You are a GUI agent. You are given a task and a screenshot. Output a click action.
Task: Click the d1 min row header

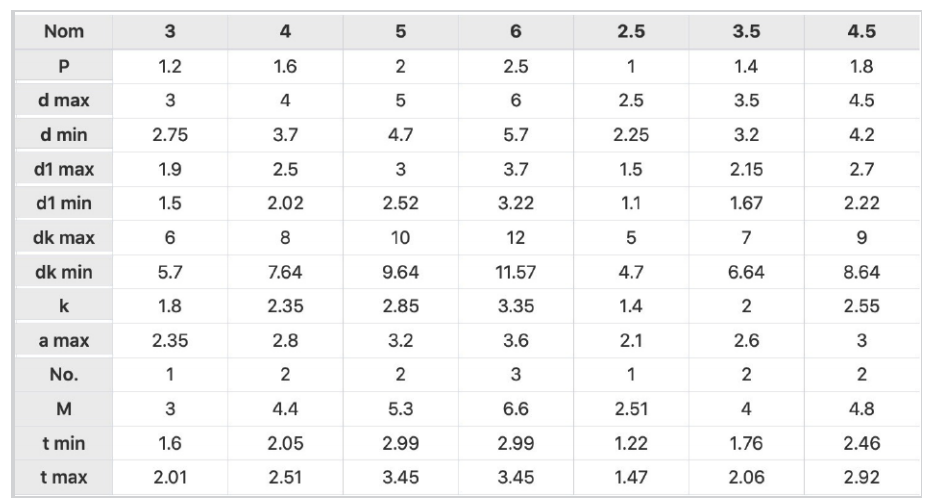click(x=63, y=203)
